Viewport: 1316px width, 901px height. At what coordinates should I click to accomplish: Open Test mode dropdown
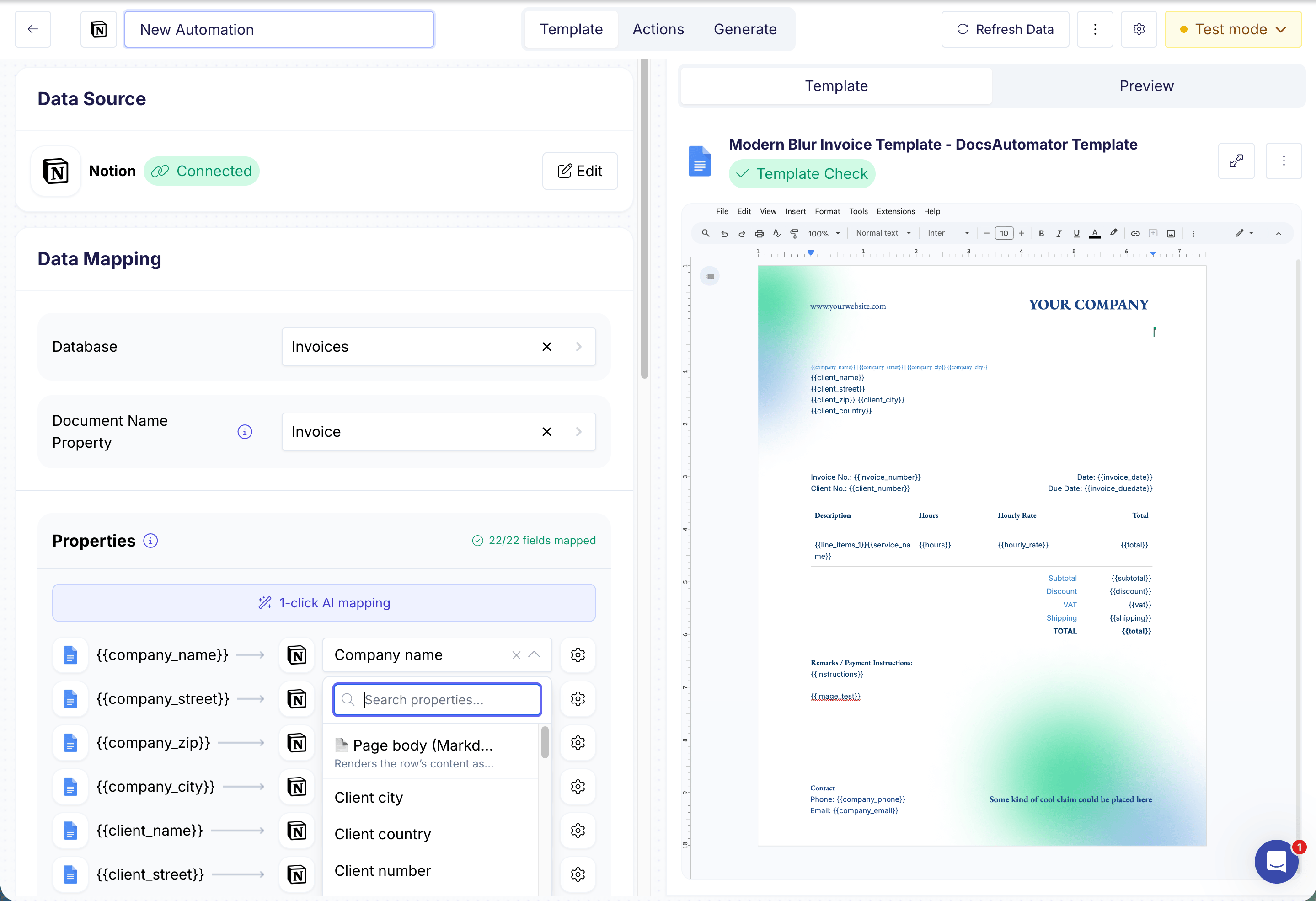[x=1233, y=29]
